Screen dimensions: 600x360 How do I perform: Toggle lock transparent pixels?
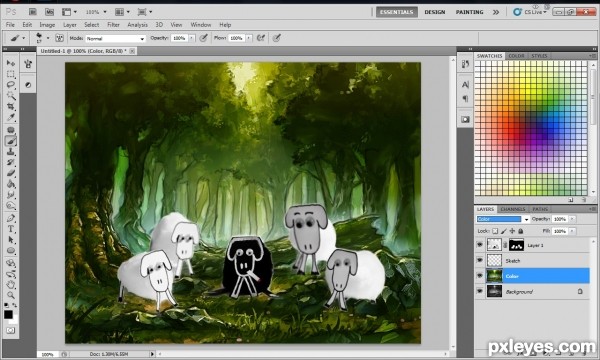tap(495, 231)
